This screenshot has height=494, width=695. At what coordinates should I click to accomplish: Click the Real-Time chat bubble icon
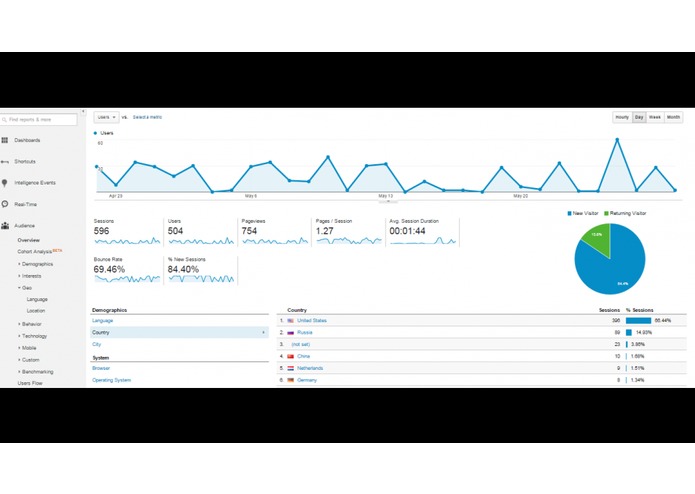pyautogui.click(x=5, y=204)
